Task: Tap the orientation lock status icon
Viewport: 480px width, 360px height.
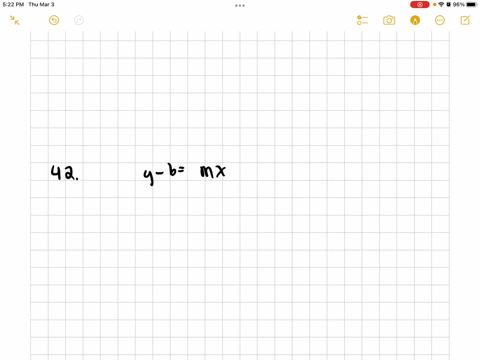Action: pyautogui.click(x=449, y=5)
